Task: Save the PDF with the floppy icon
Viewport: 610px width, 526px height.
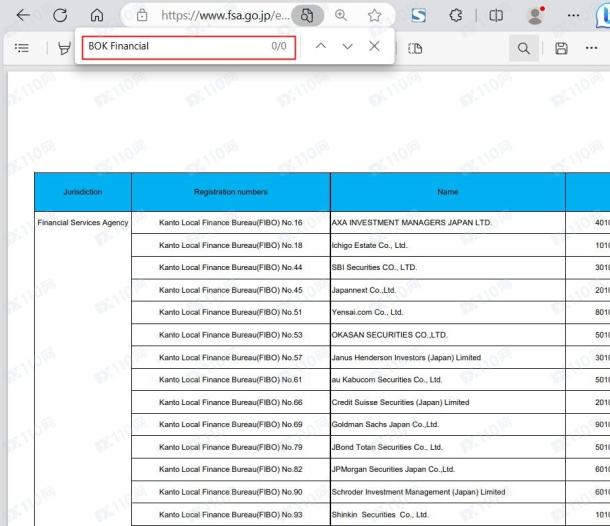Action: tap(561, 48)
